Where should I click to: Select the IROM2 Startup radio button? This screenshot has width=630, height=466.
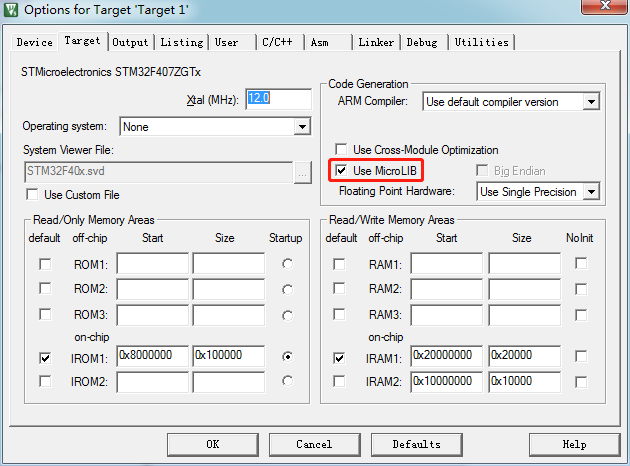(x=287, y=381)
